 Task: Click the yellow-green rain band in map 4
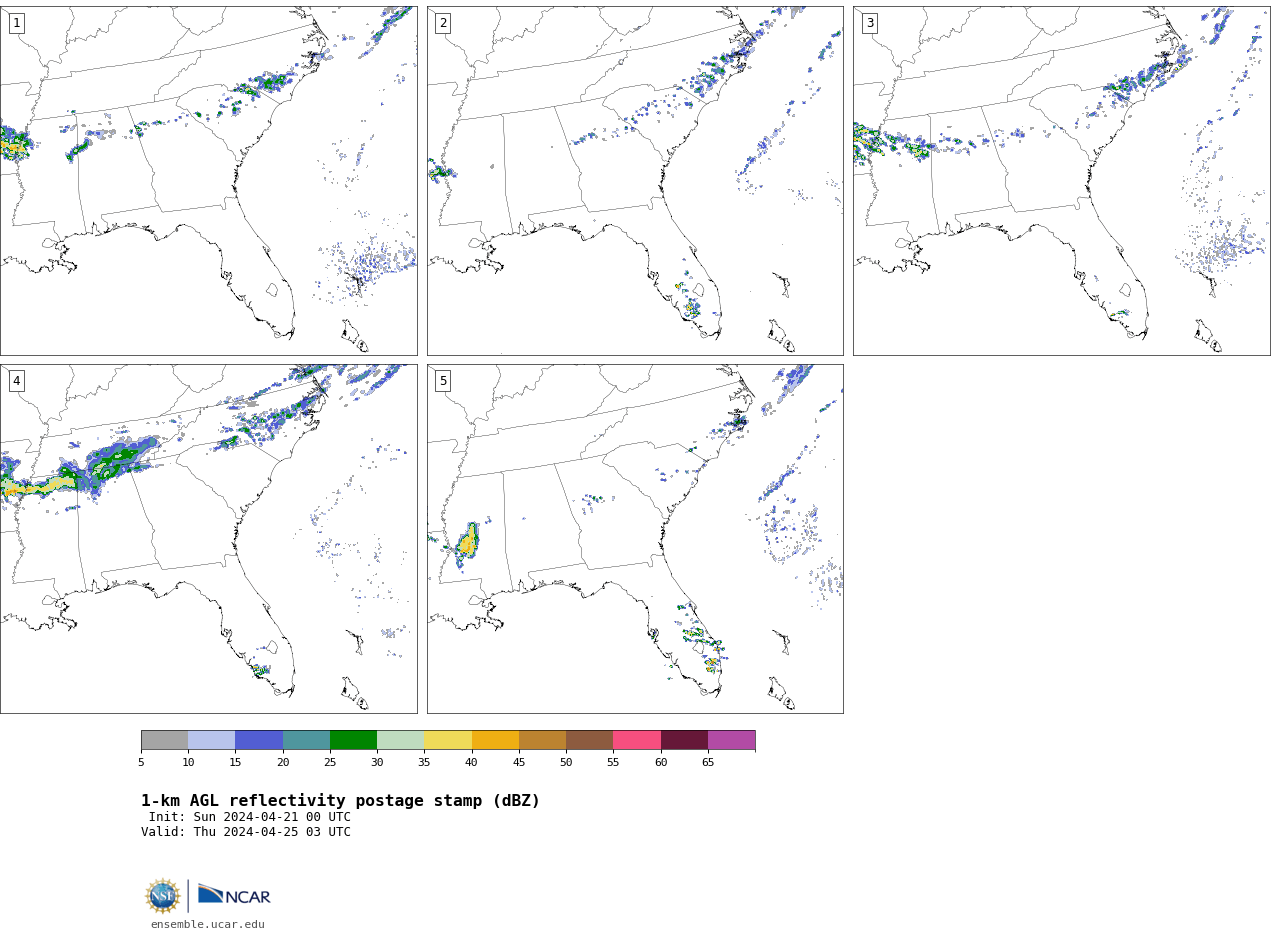[x=40, y=486]
